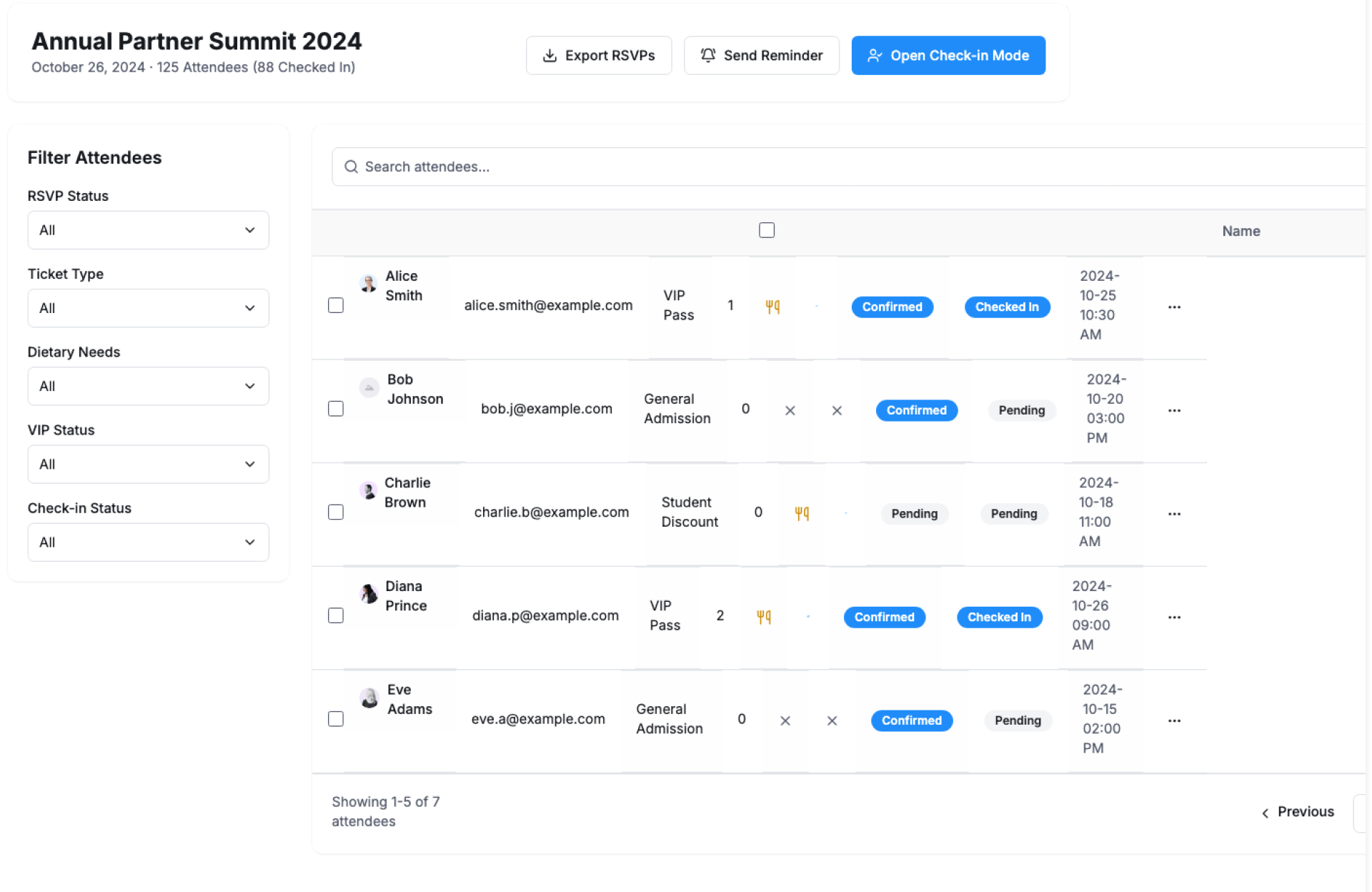Click Charlie Brown's utensils dietary icon
The width and height of the screenshot is (1372, 892).
(802, 513)
